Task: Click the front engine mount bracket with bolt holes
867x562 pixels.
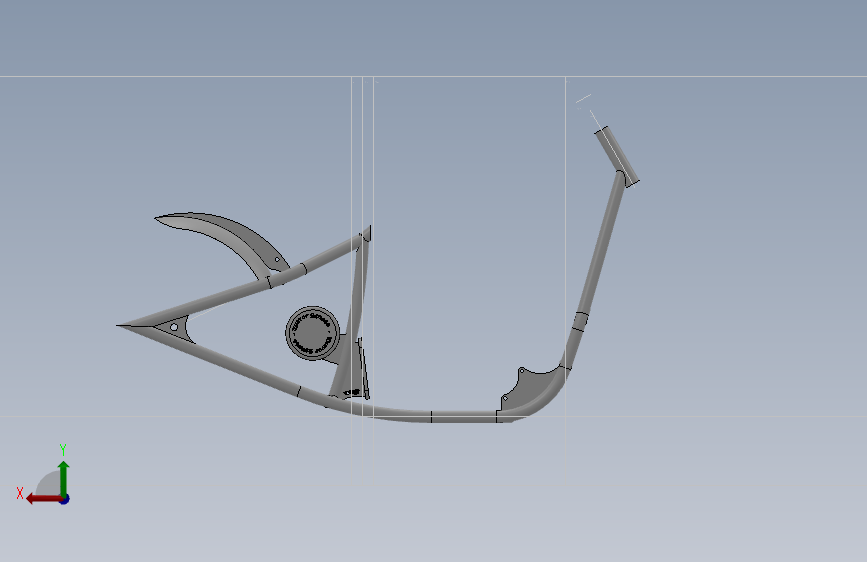Action: [x=528, y=389]
